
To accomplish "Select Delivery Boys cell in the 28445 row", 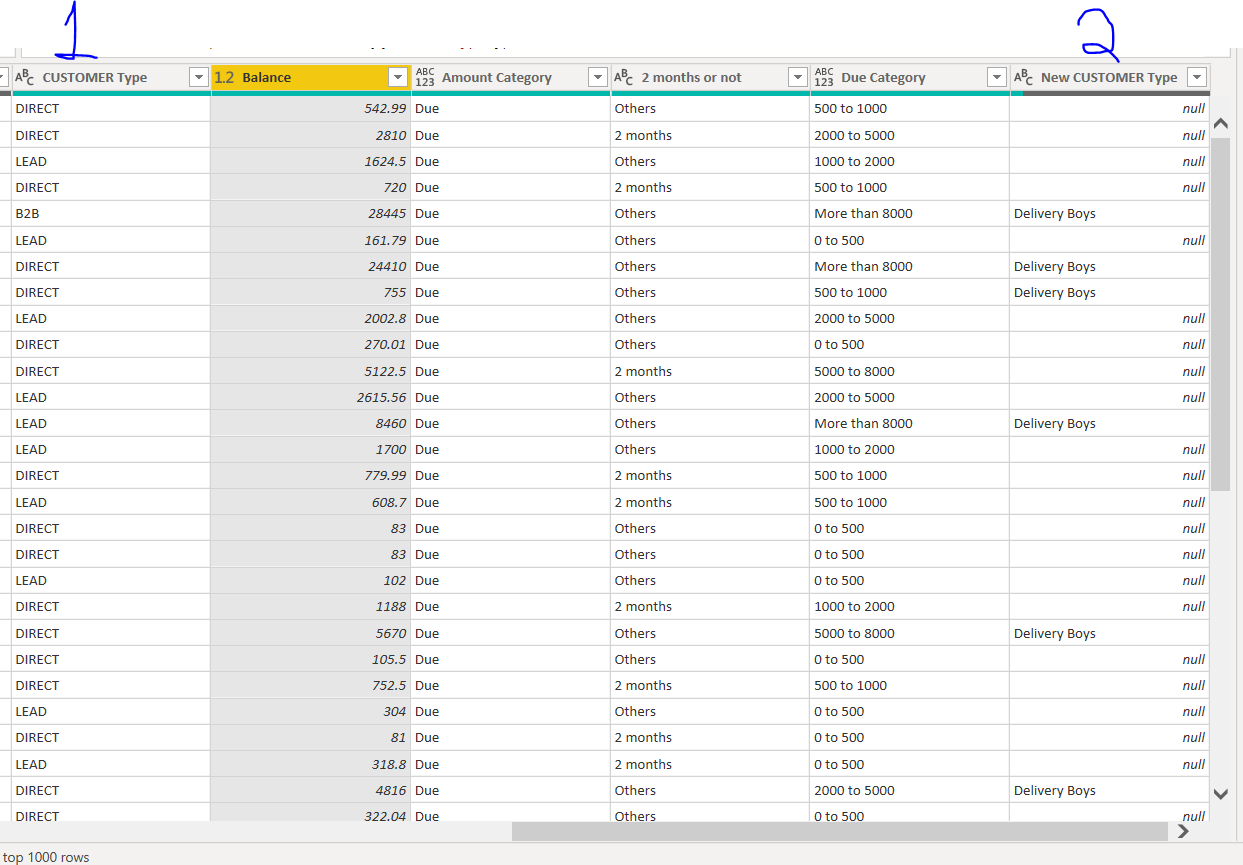I will [1109, 213].
